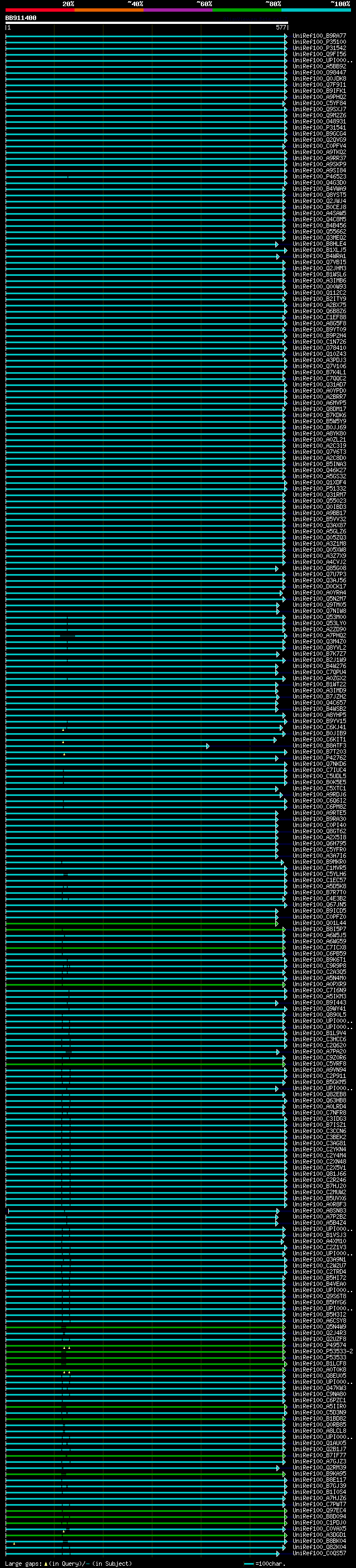356x1568 pixels.
Task: Select hit label UniRef100_B9K6T1
Action: tap(319, 960)
